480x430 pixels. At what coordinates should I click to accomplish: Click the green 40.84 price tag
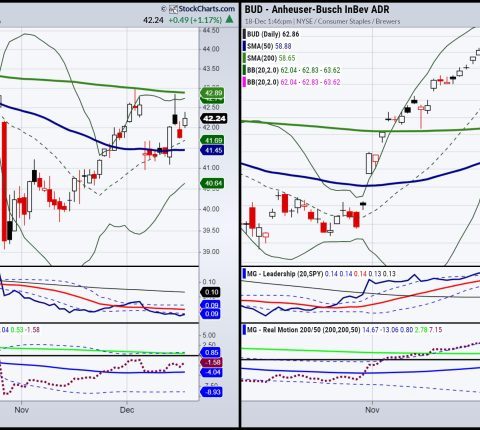pyautogui.click(x=212, y=183)
